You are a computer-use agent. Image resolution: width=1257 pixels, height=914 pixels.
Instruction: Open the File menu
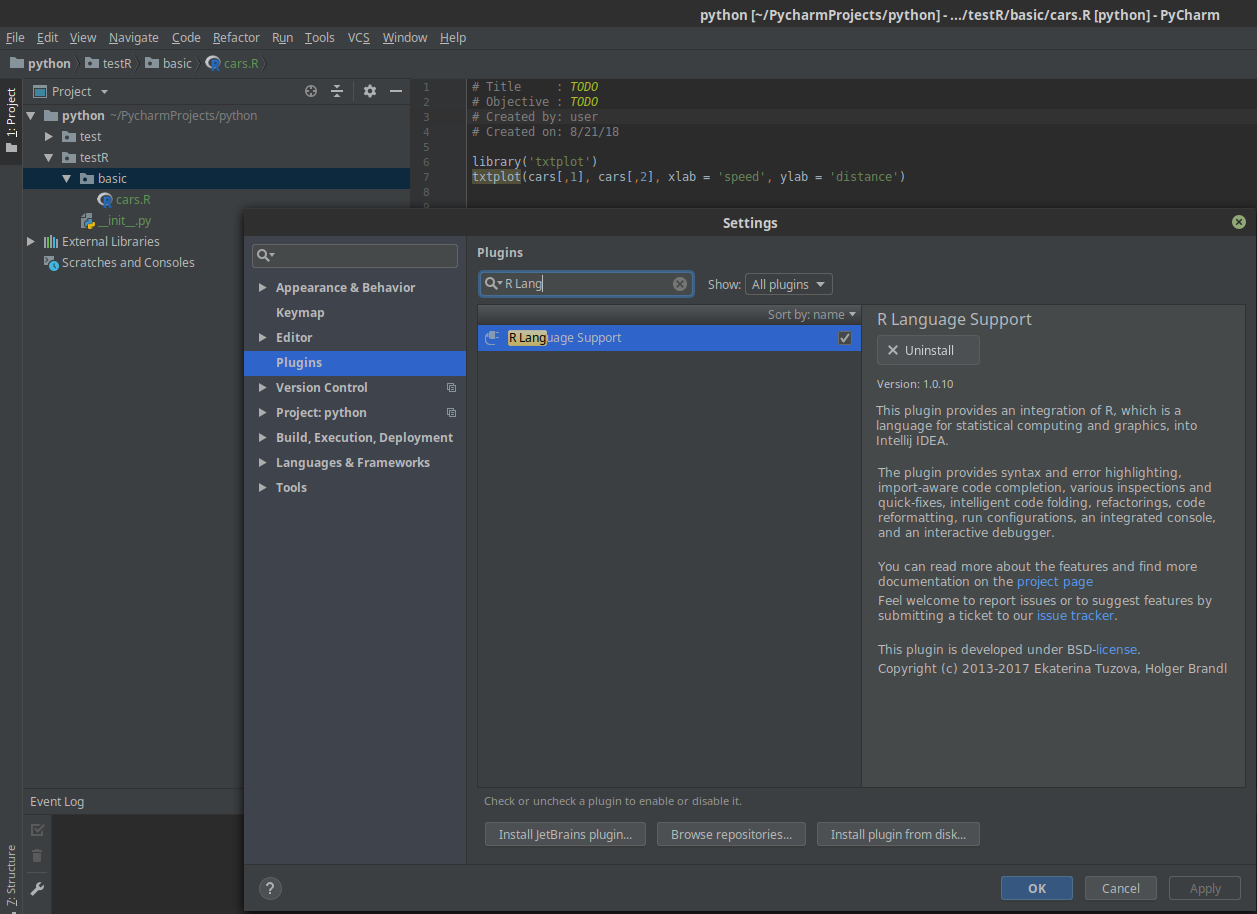pos(15,37)
